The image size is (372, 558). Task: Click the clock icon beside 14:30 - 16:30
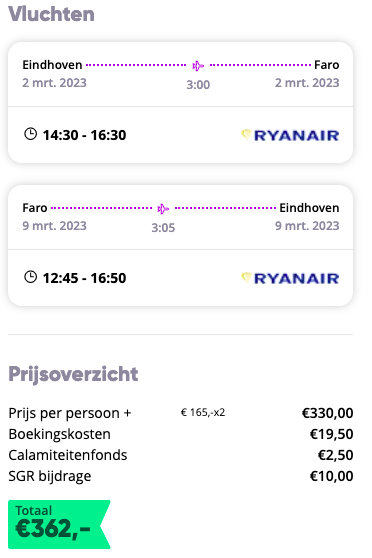pyautogui.click(x=30, y=134)
